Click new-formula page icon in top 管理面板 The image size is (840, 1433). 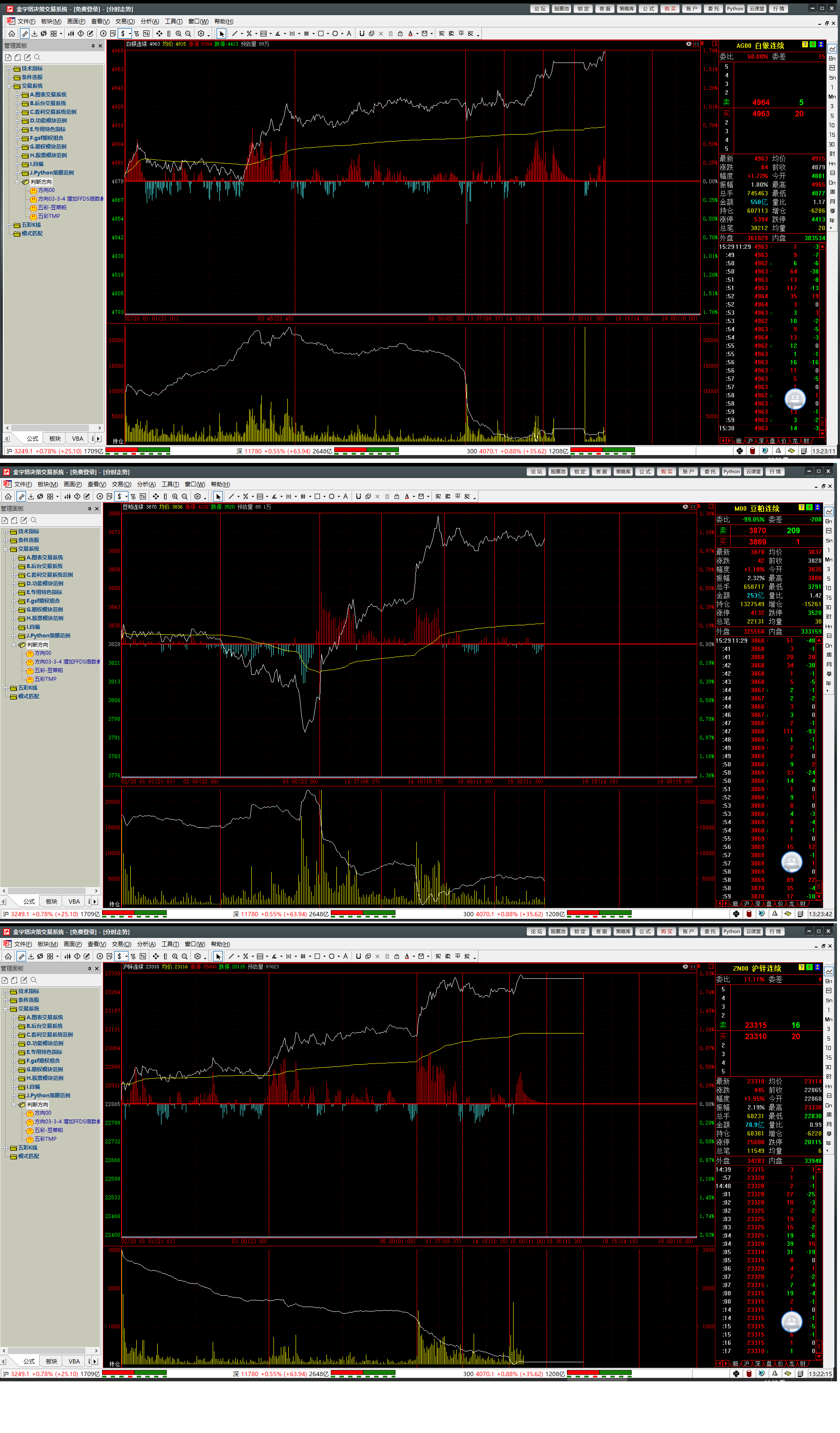[x=8, y=57]
